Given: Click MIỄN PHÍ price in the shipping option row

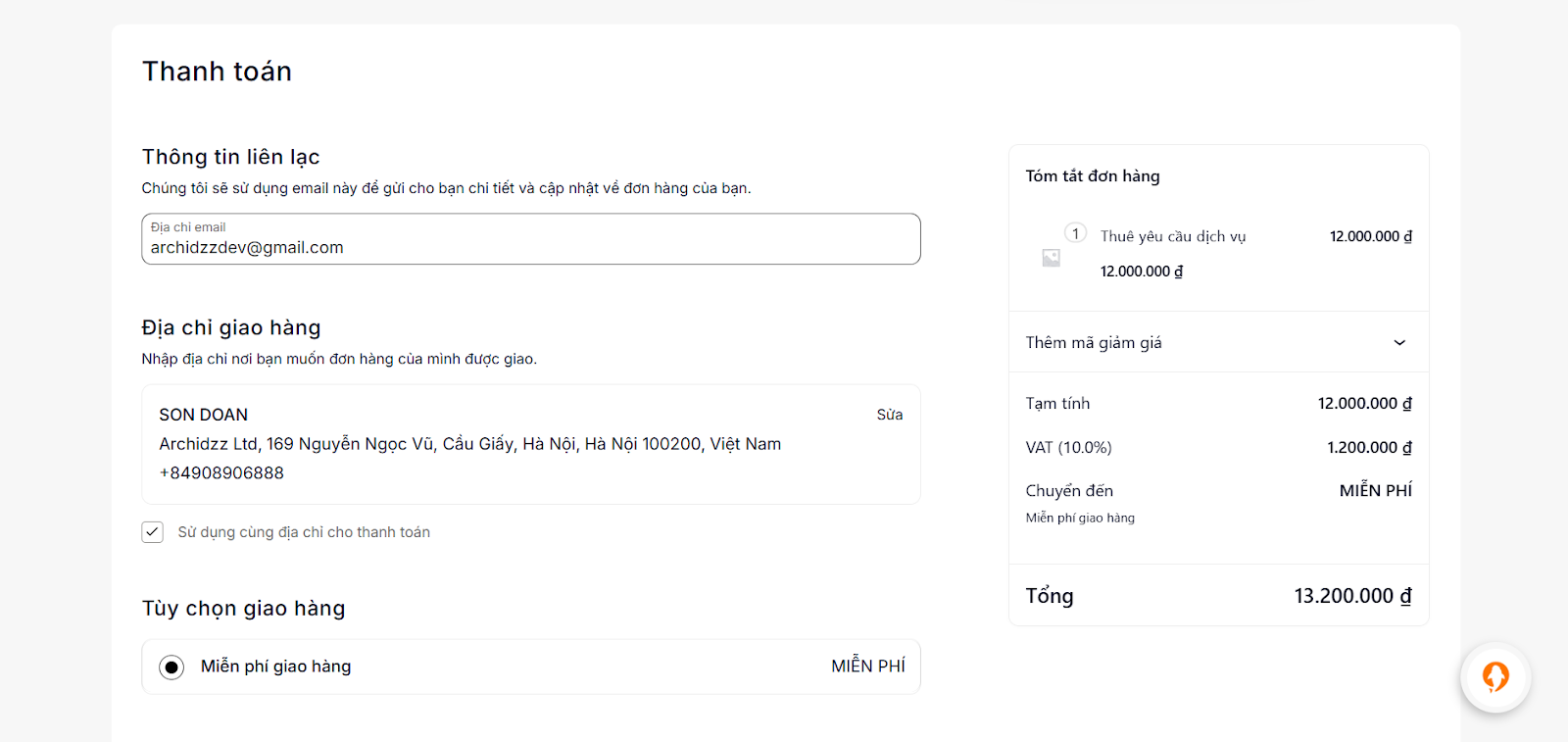Looking at the screenshot, I should pos(867,667).
